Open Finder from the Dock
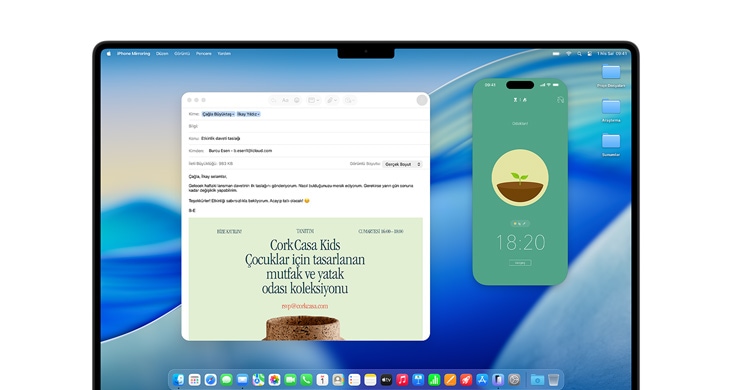Viewport: 732px width, 390px height. (x=179, y=380)
